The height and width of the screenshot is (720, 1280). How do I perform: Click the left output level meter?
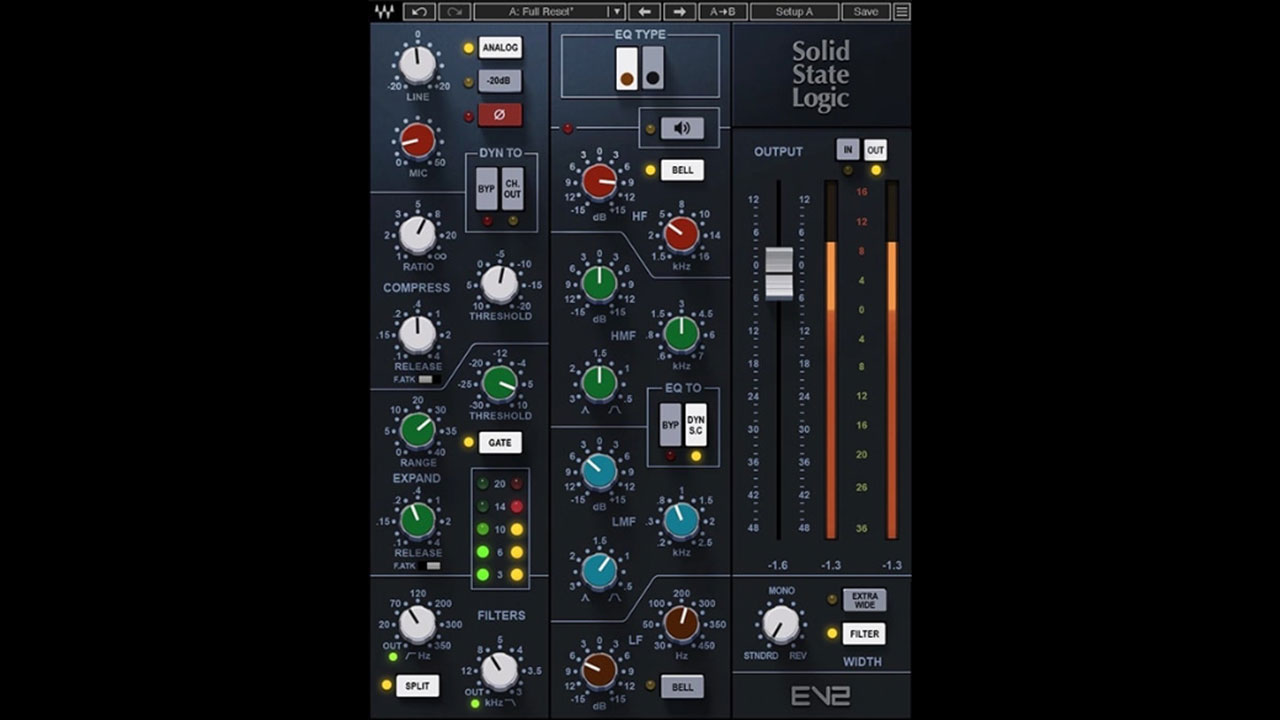click(831, 360)
